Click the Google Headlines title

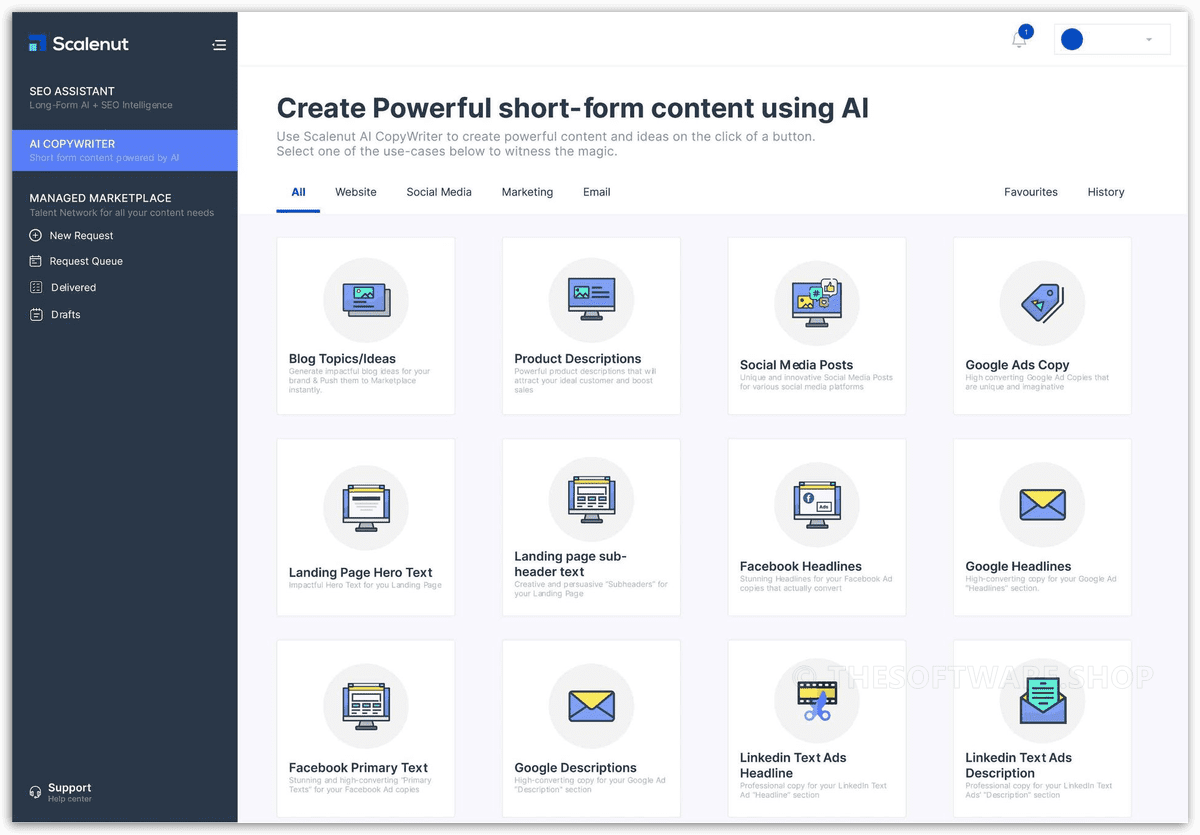1018,566
